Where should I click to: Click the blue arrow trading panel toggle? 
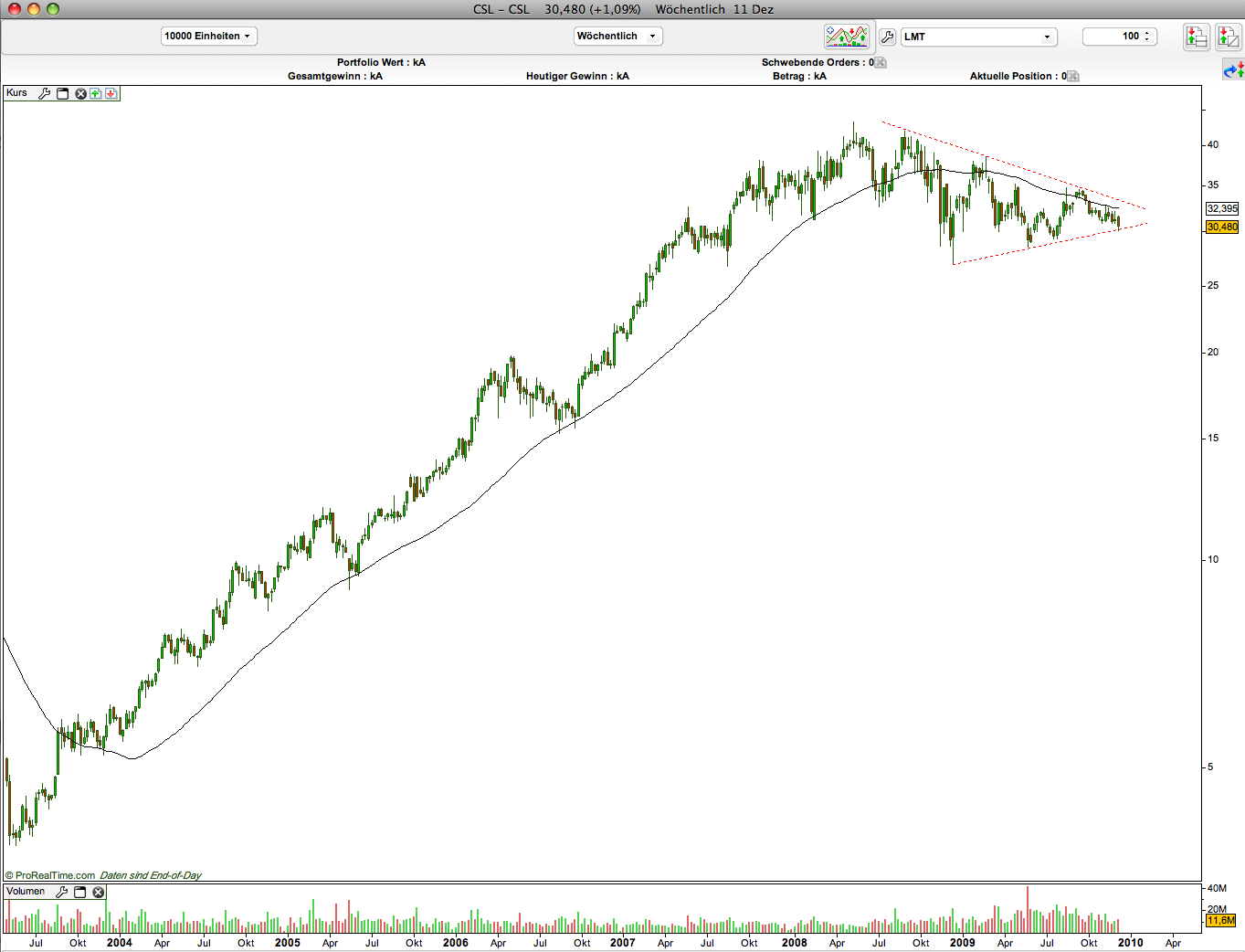[x=1233, y=69]
